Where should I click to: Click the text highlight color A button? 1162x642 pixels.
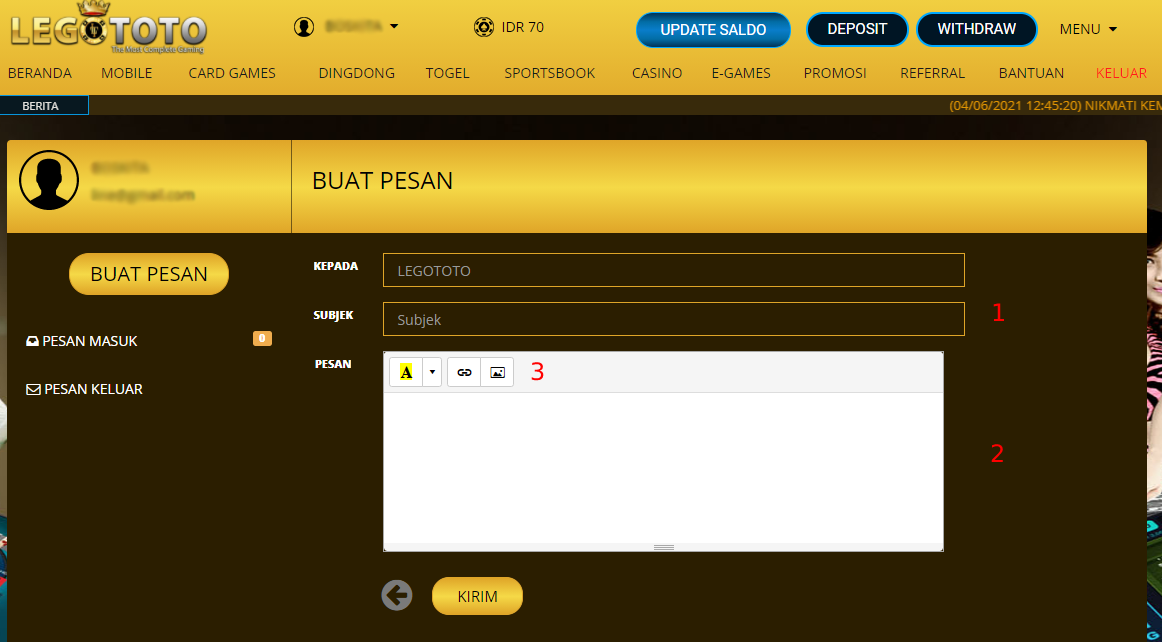click(406, 372)
